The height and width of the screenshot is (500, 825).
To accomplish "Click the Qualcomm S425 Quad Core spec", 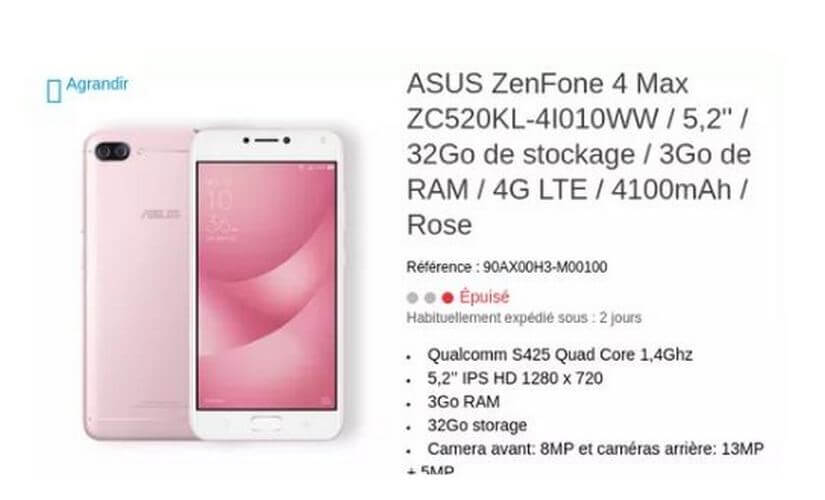I will 560,355.
